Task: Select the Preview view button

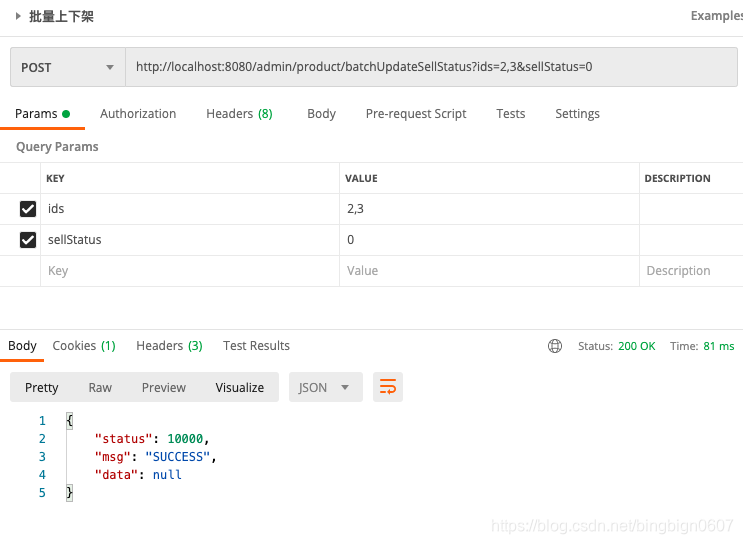Action: 163,388
